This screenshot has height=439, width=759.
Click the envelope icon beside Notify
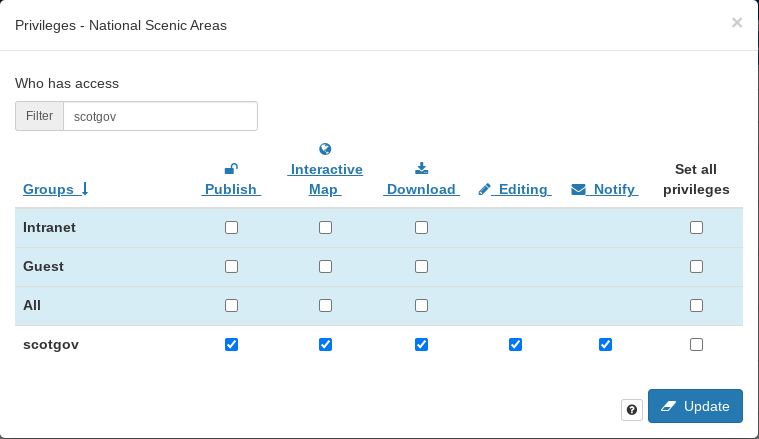point(578,189)
